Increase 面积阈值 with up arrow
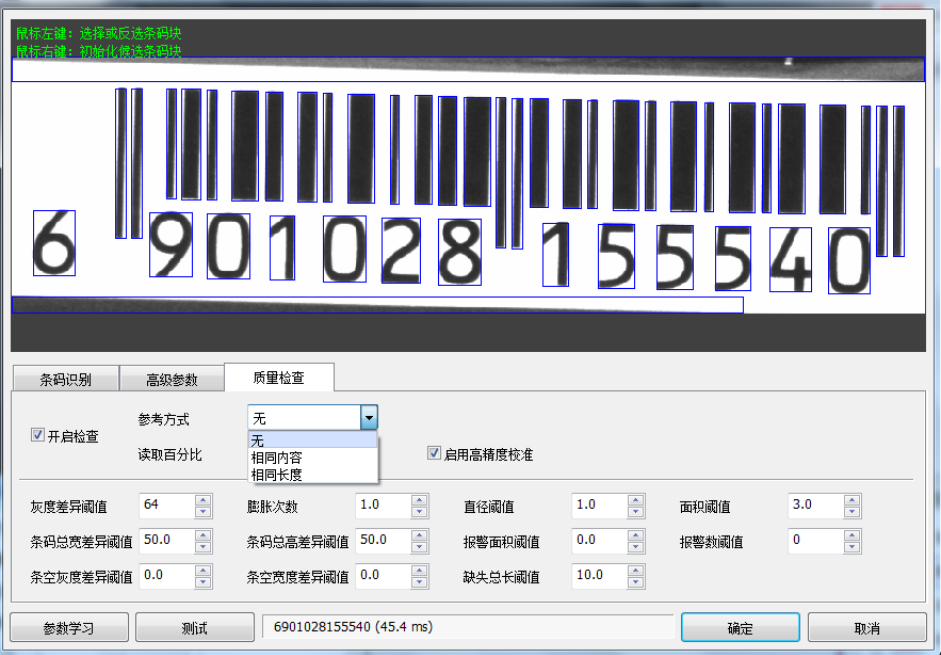Viewport: 941px width, 655px height. coord(852,500)
